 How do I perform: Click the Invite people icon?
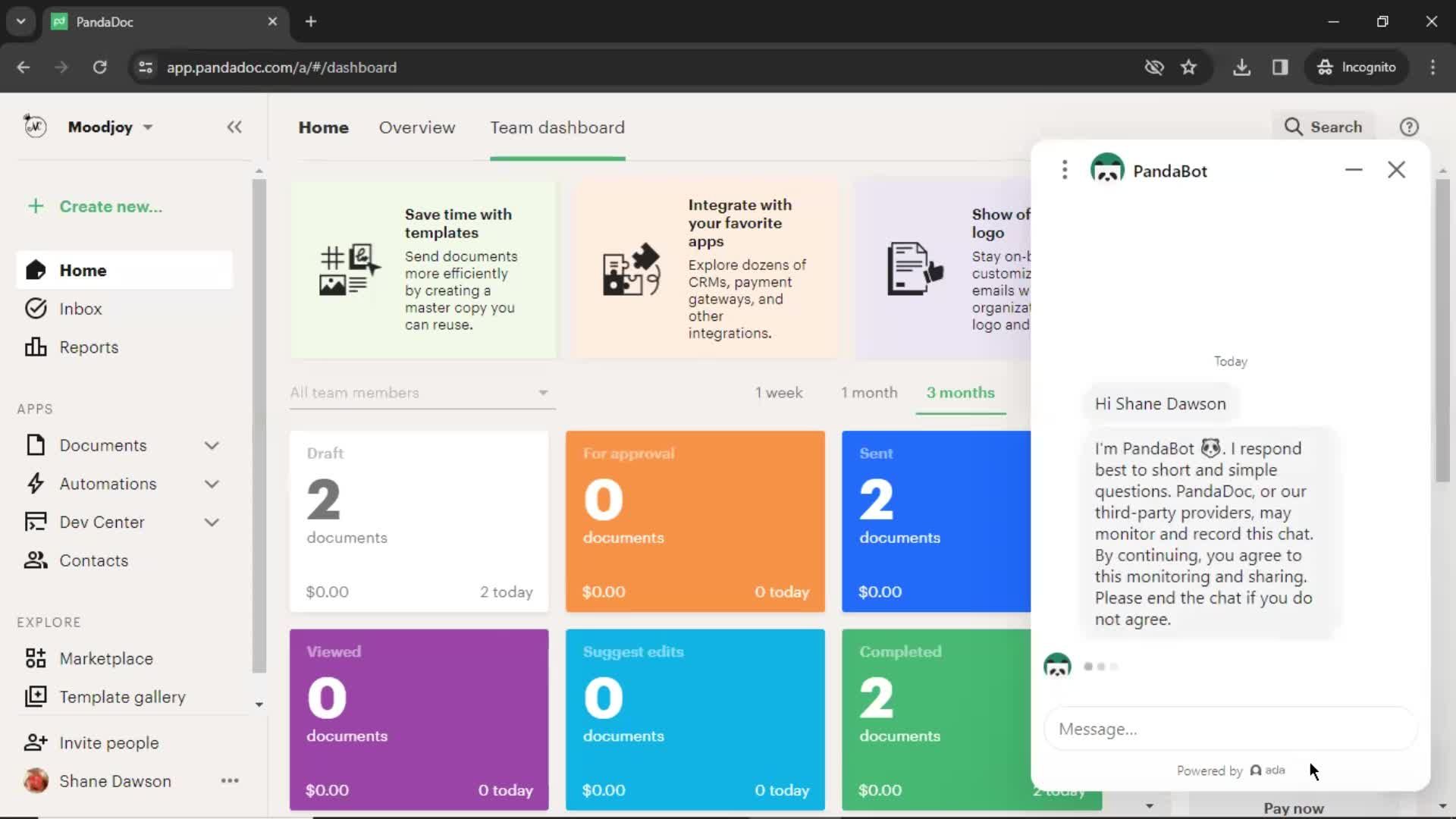(x=36, y=742)
